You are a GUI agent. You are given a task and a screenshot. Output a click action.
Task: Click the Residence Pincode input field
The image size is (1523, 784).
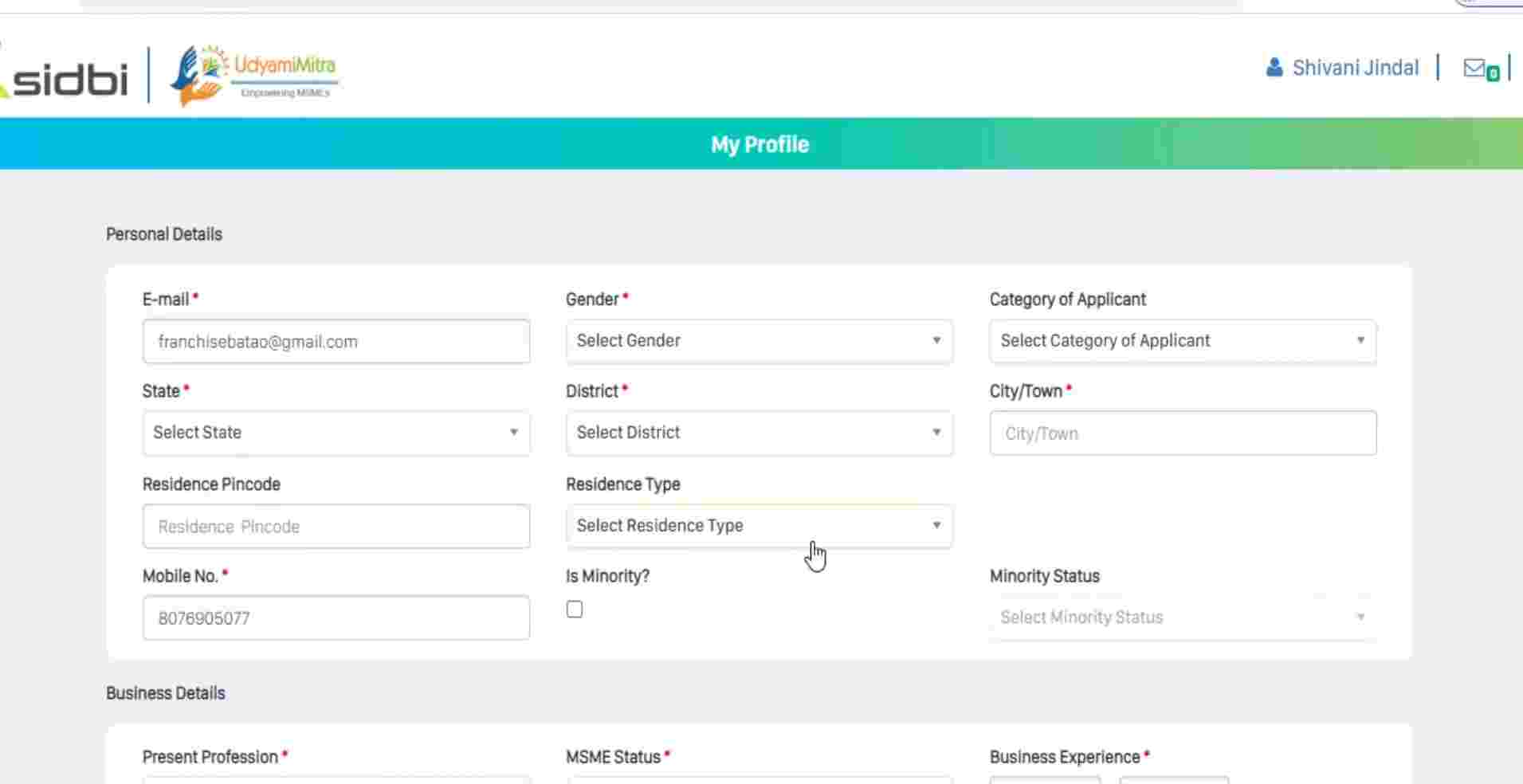click(336, 527)
